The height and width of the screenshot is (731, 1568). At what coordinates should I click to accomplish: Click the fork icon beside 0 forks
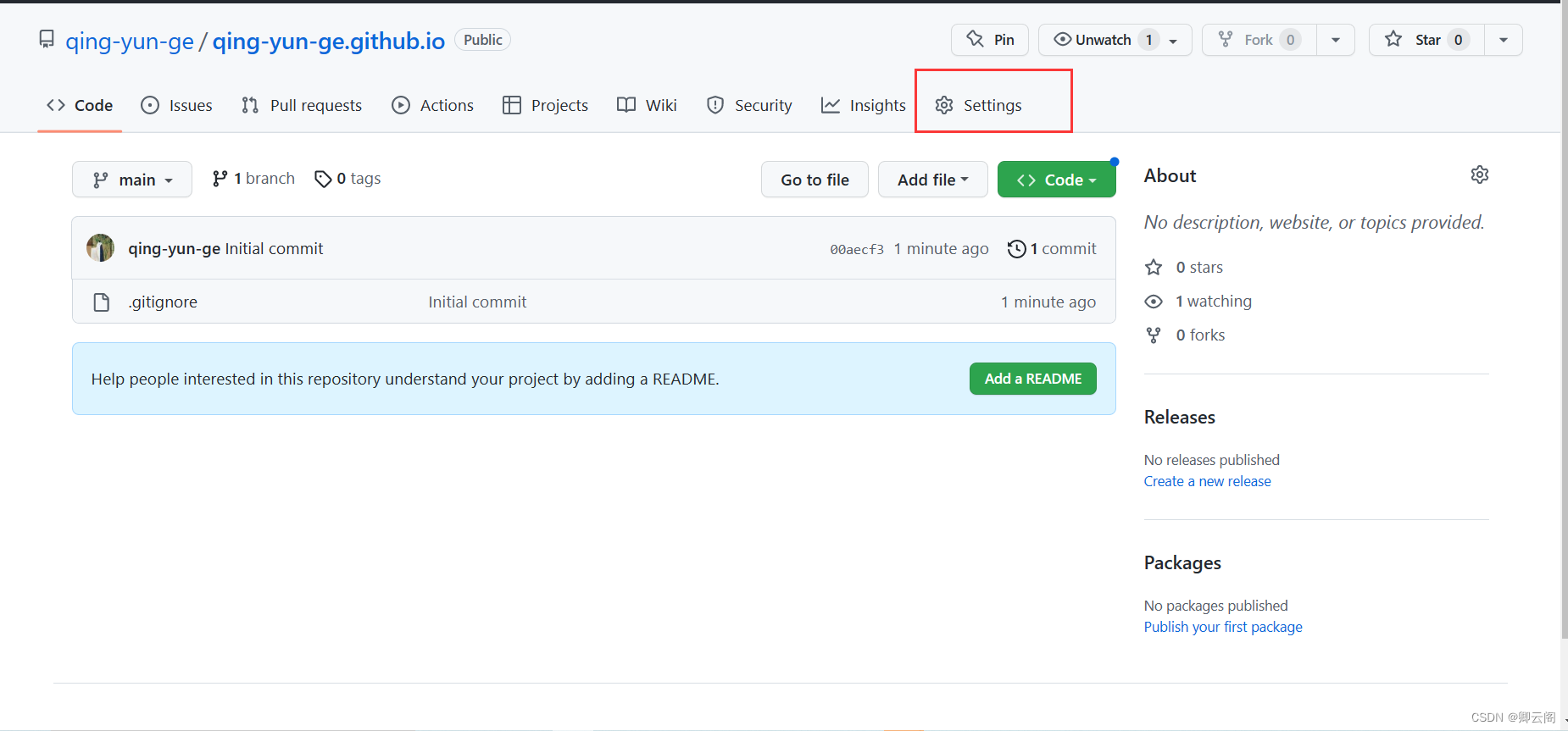tap(1154, 335)
